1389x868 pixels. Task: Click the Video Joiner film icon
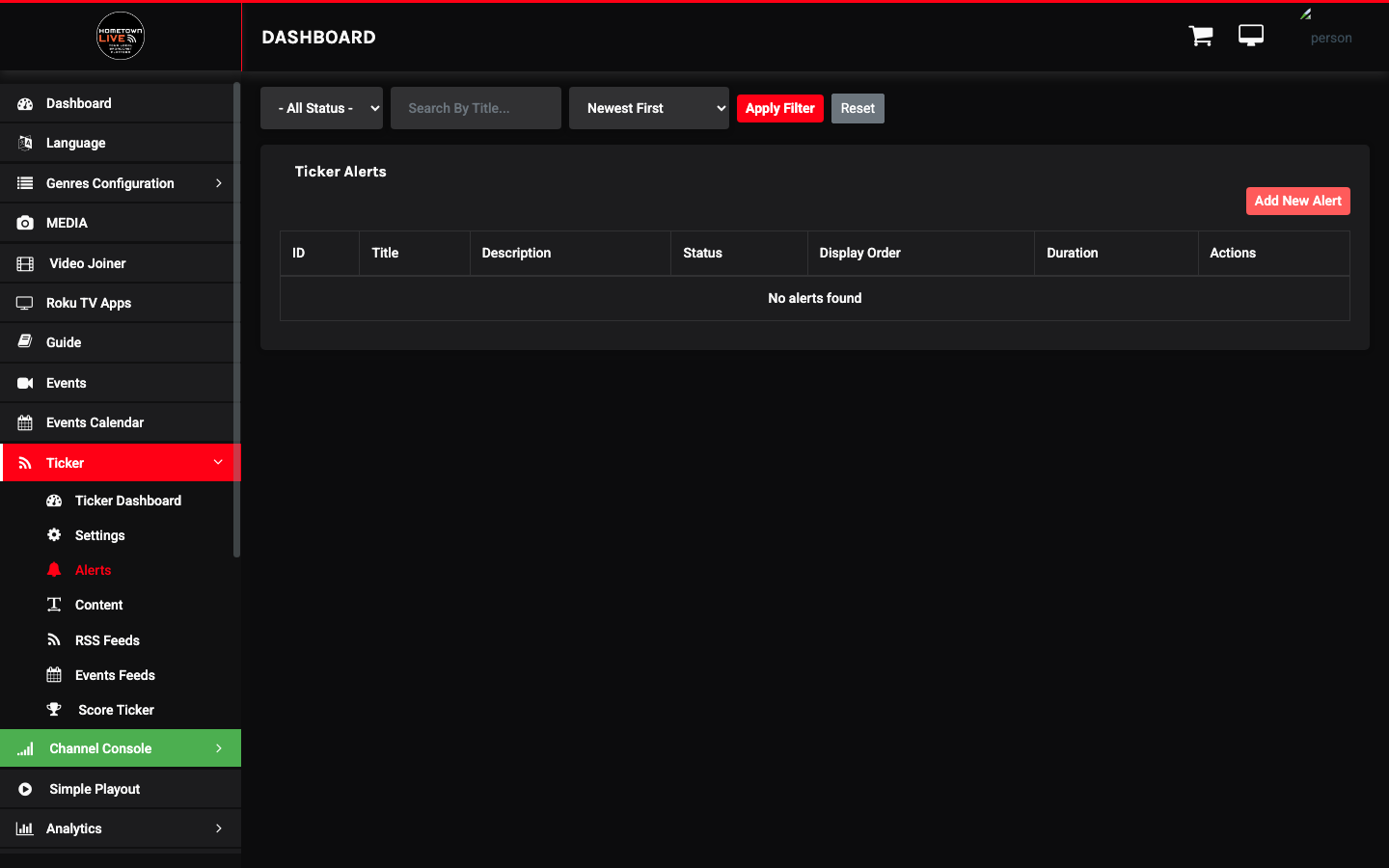pyautogui.click(x=25, y=263)
